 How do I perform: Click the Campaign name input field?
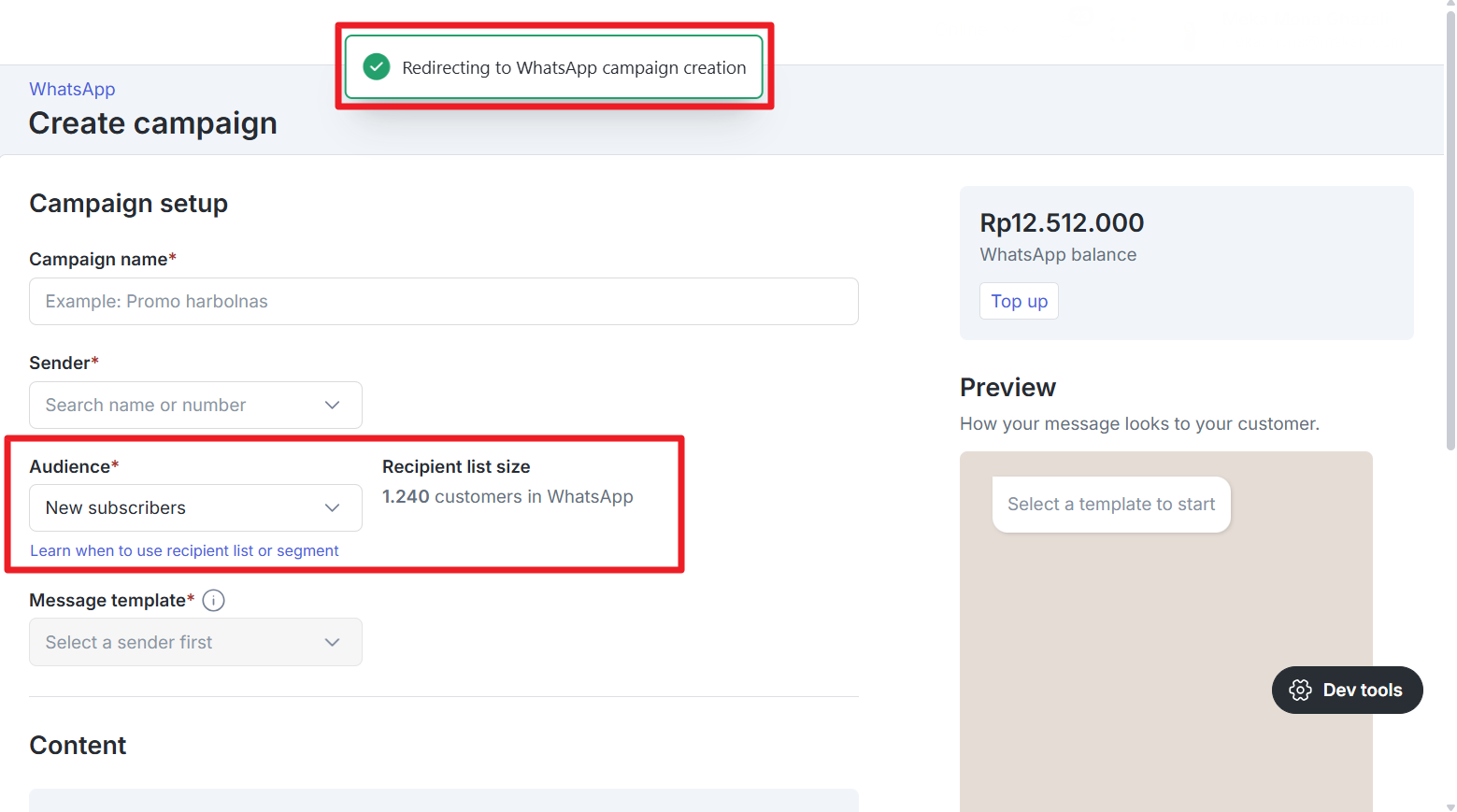(x=444, y=302)
